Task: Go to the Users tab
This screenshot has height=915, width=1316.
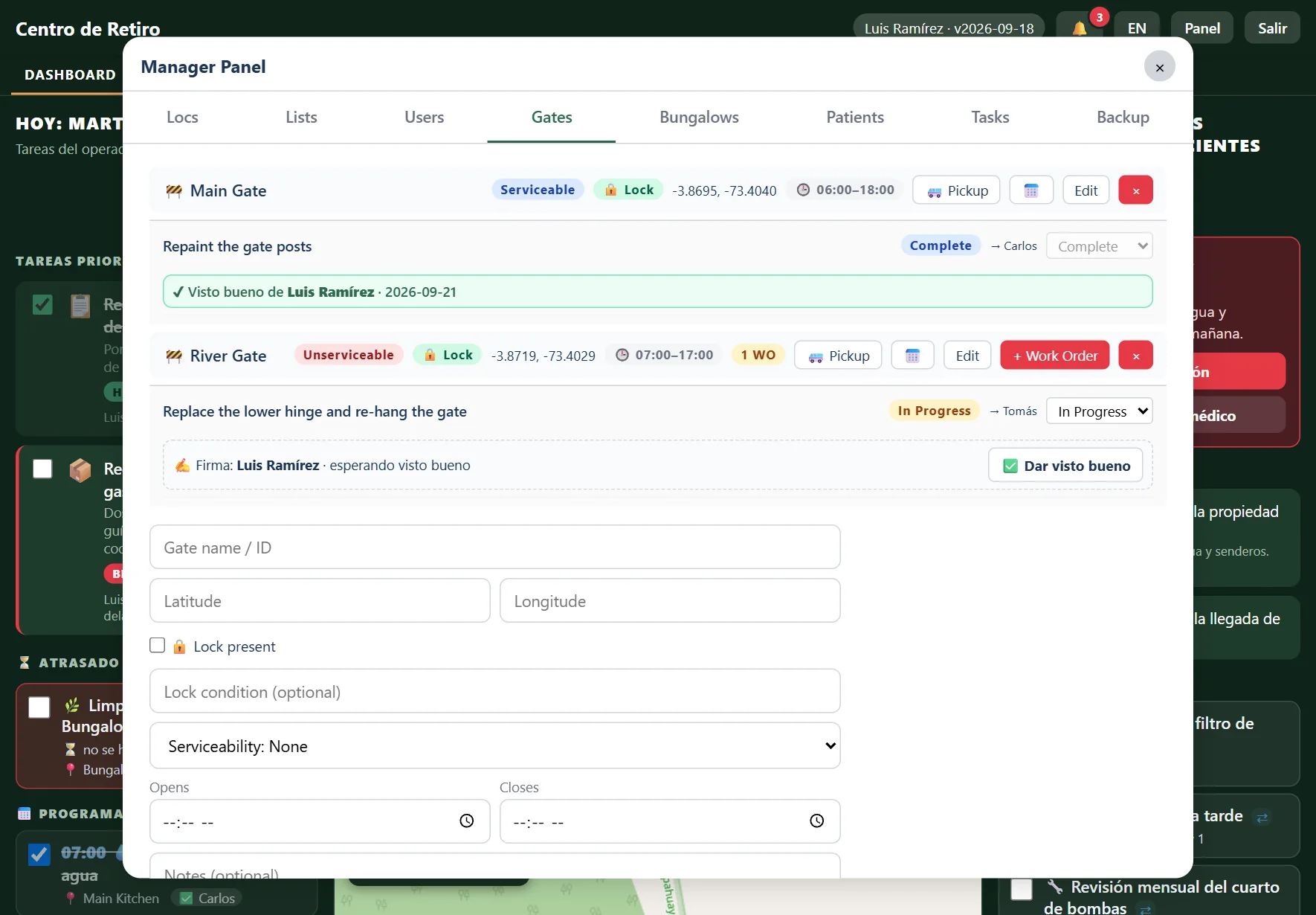Action: pos(424,117)
